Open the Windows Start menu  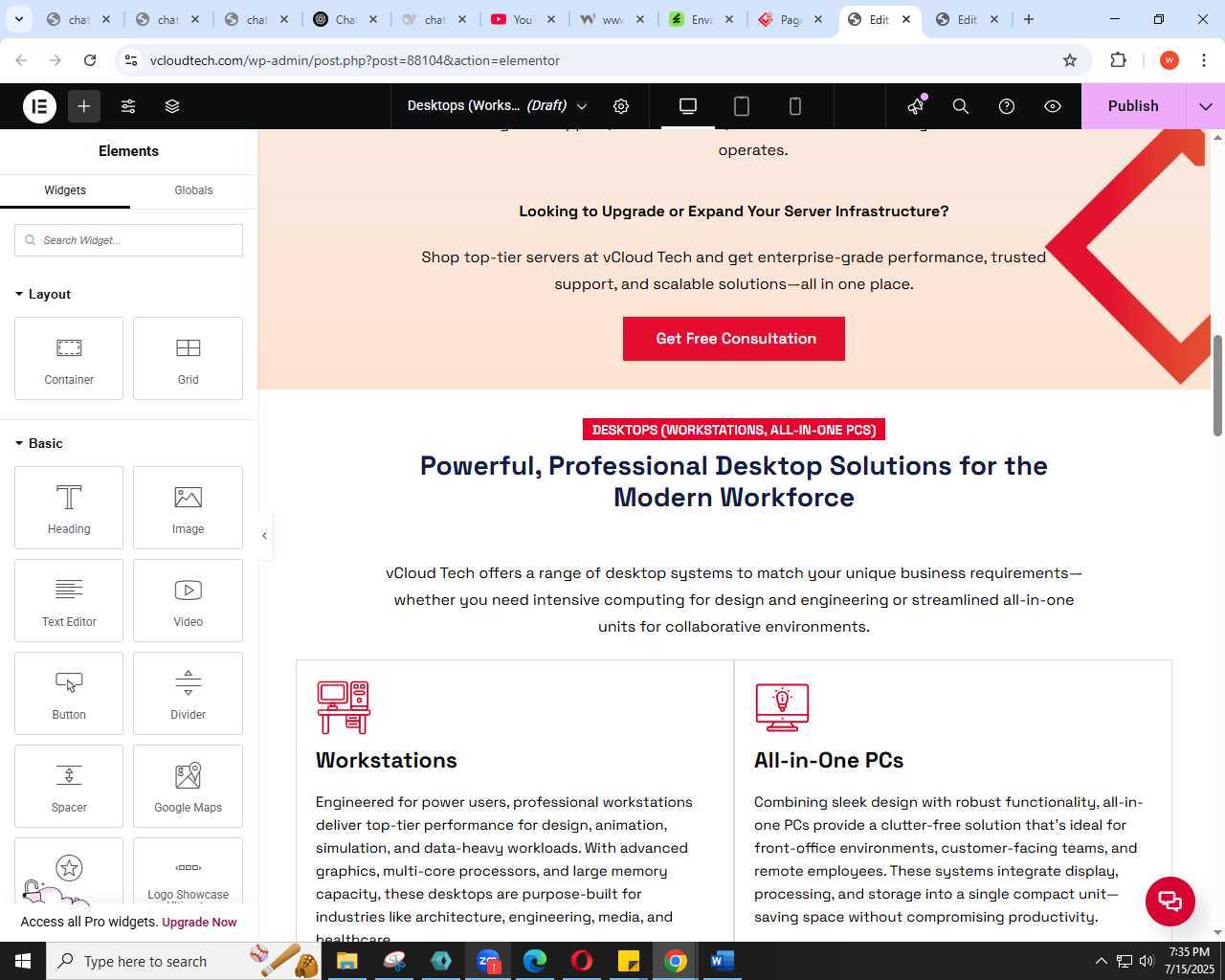pyautogui.click(x=23, y=961)
